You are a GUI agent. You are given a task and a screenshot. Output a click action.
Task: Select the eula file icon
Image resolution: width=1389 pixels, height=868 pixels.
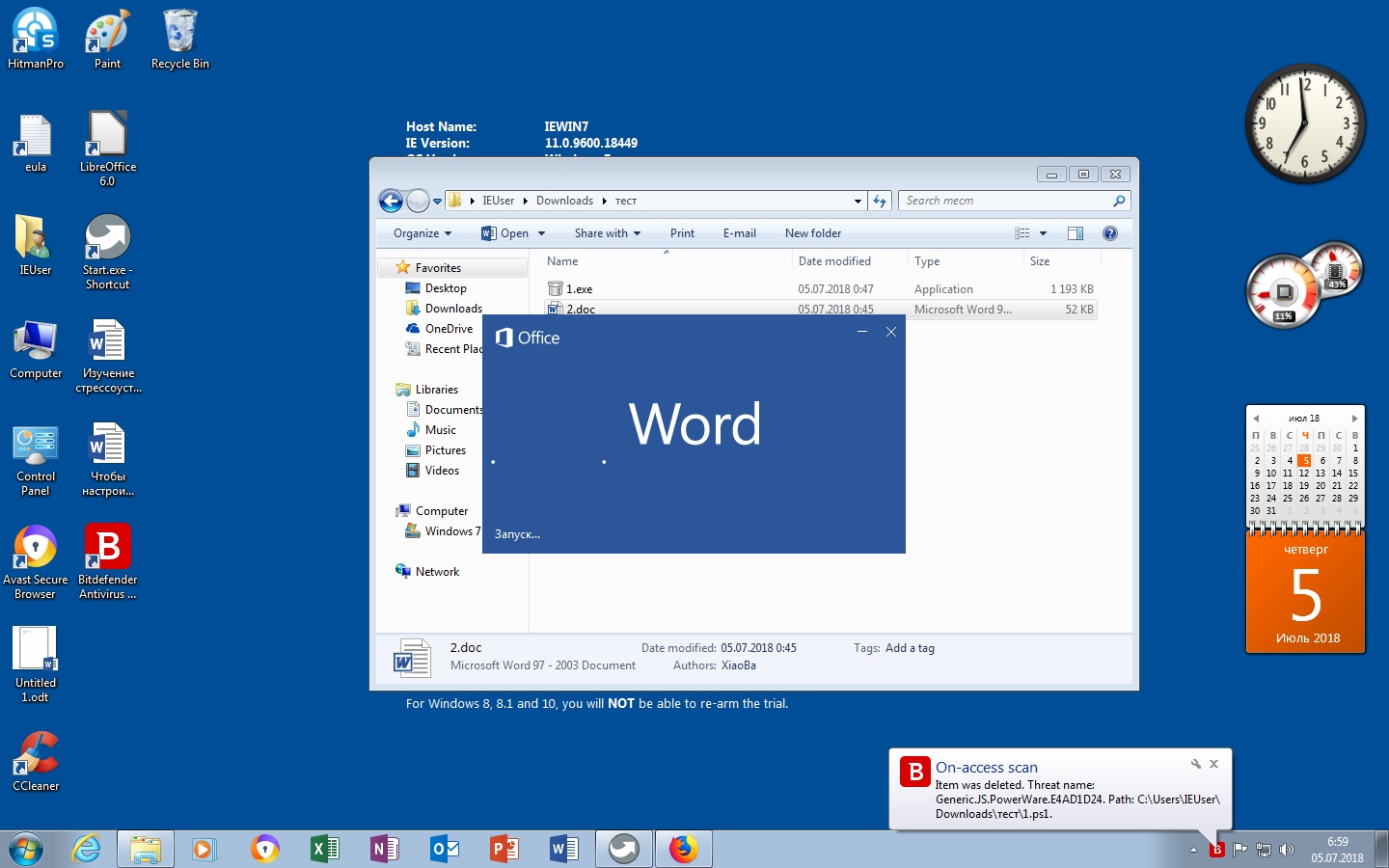pyautogui.click(x=36, y=143)
